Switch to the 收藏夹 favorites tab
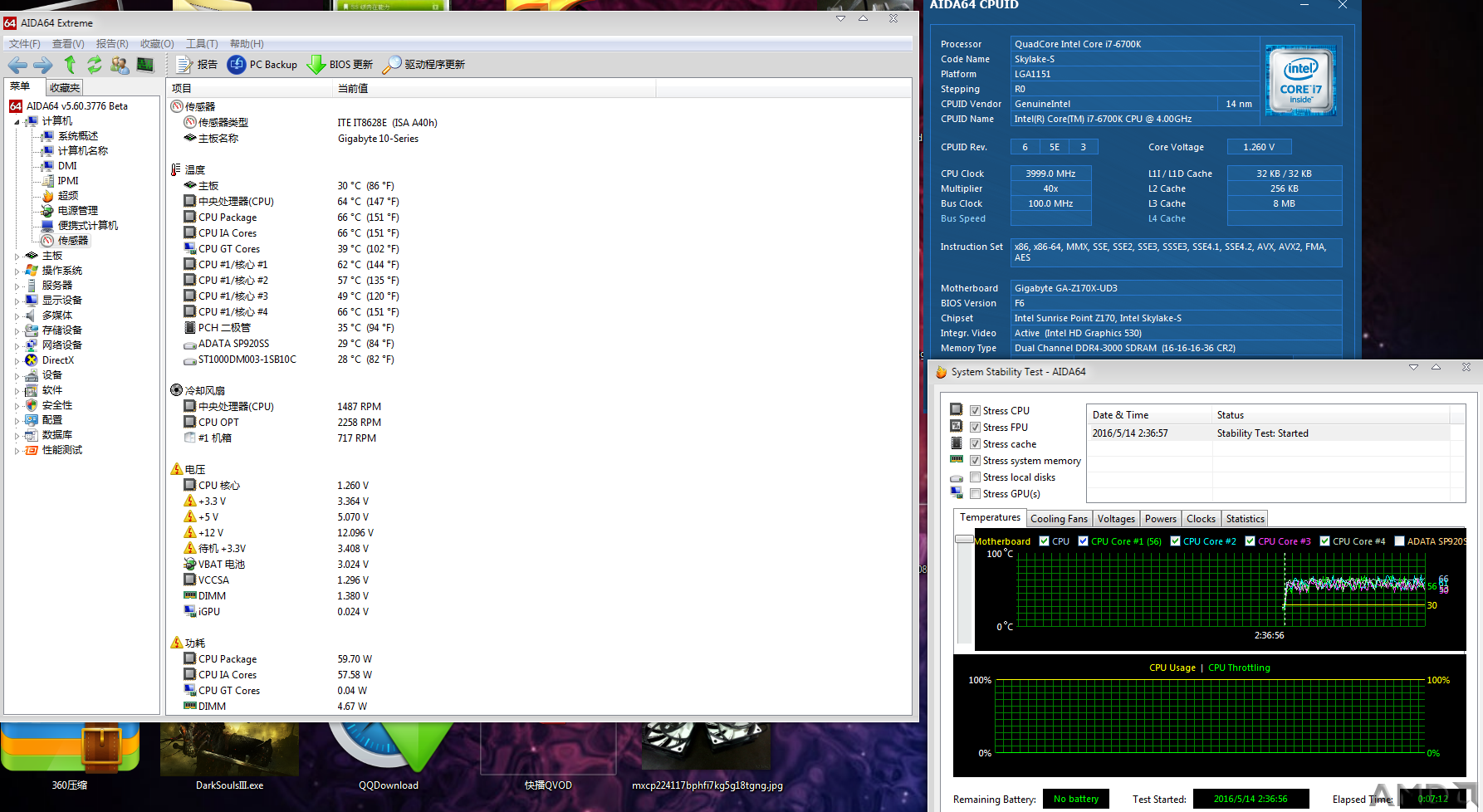The width and height of the screenshot is (1483, 812). tap(65, 88)
